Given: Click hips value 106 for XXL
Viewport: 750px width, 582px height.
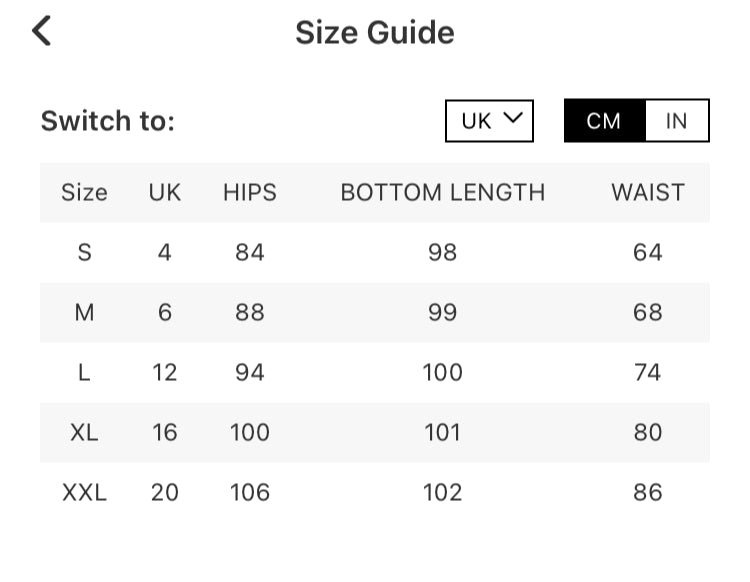Looking at the screenshot, I should (x=250, y=492).
